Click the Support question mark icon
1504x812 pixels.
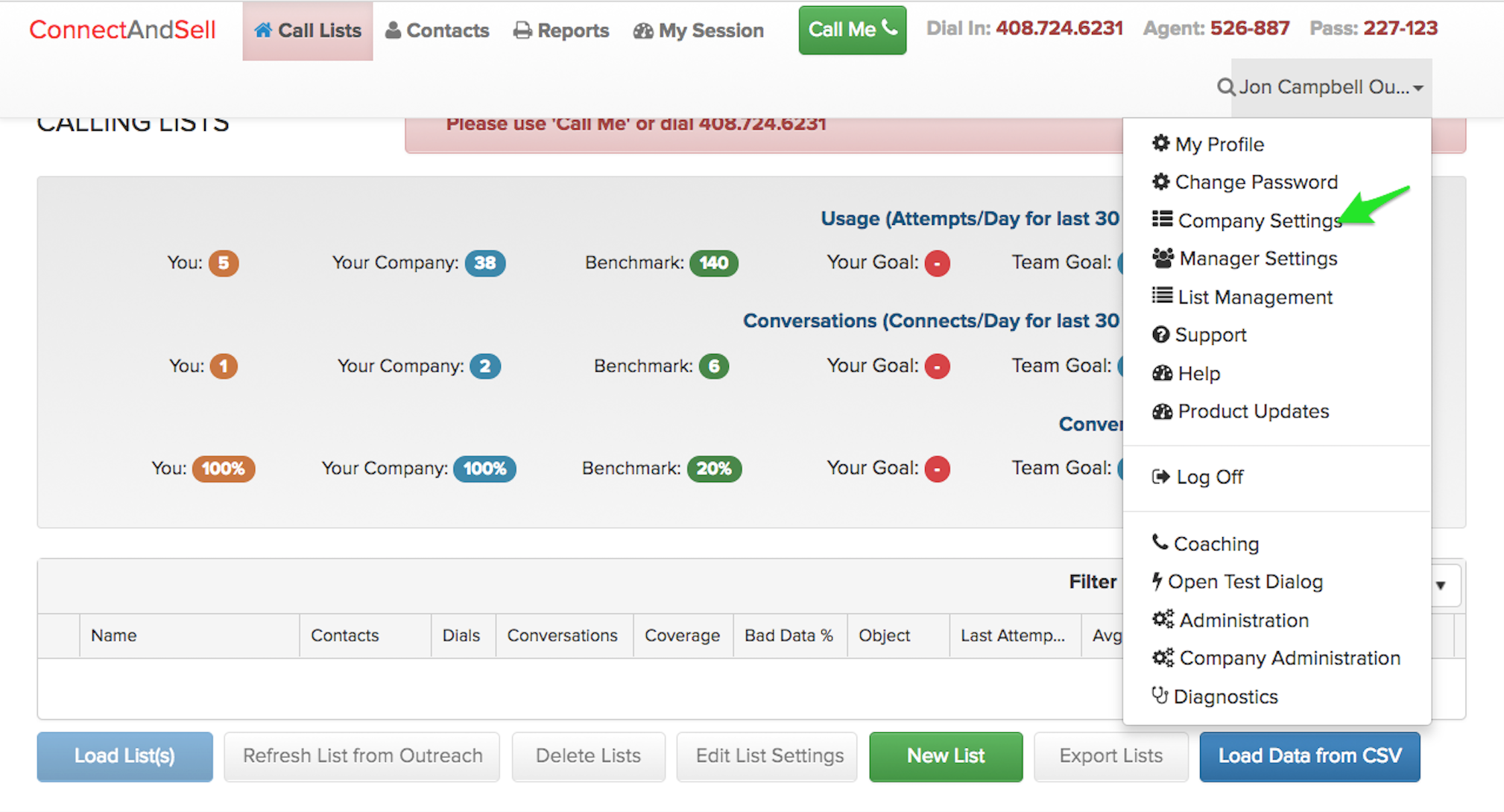1160,335
